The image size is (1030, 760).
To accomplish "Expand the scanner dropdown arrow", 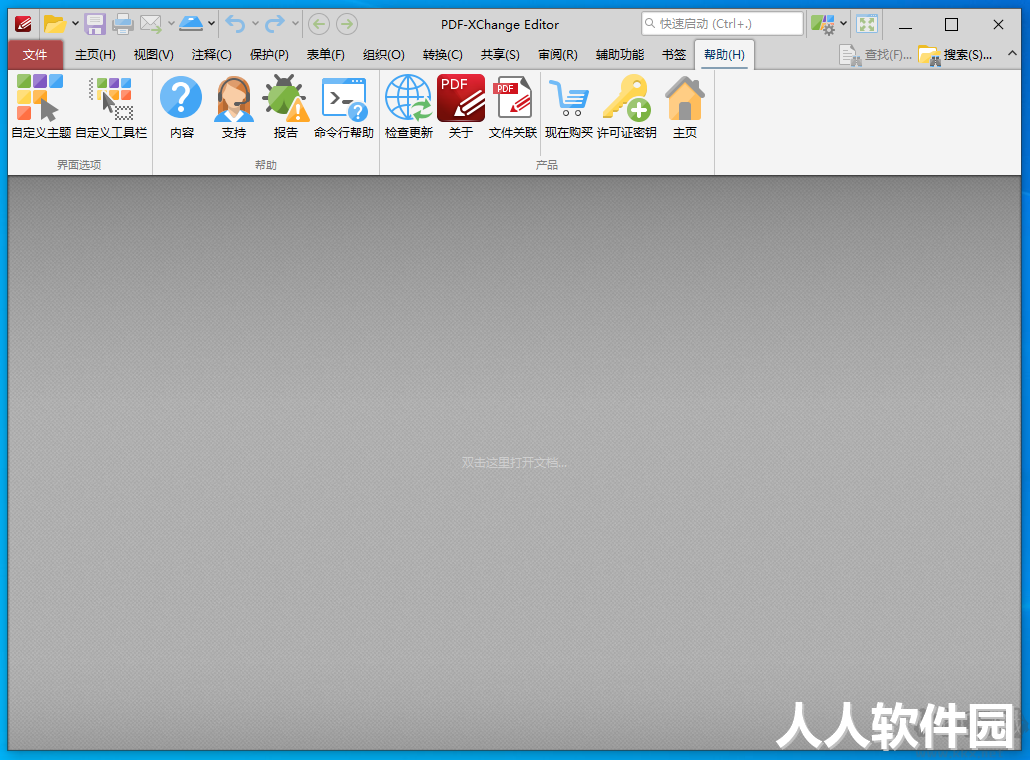I will coord(212,24).
